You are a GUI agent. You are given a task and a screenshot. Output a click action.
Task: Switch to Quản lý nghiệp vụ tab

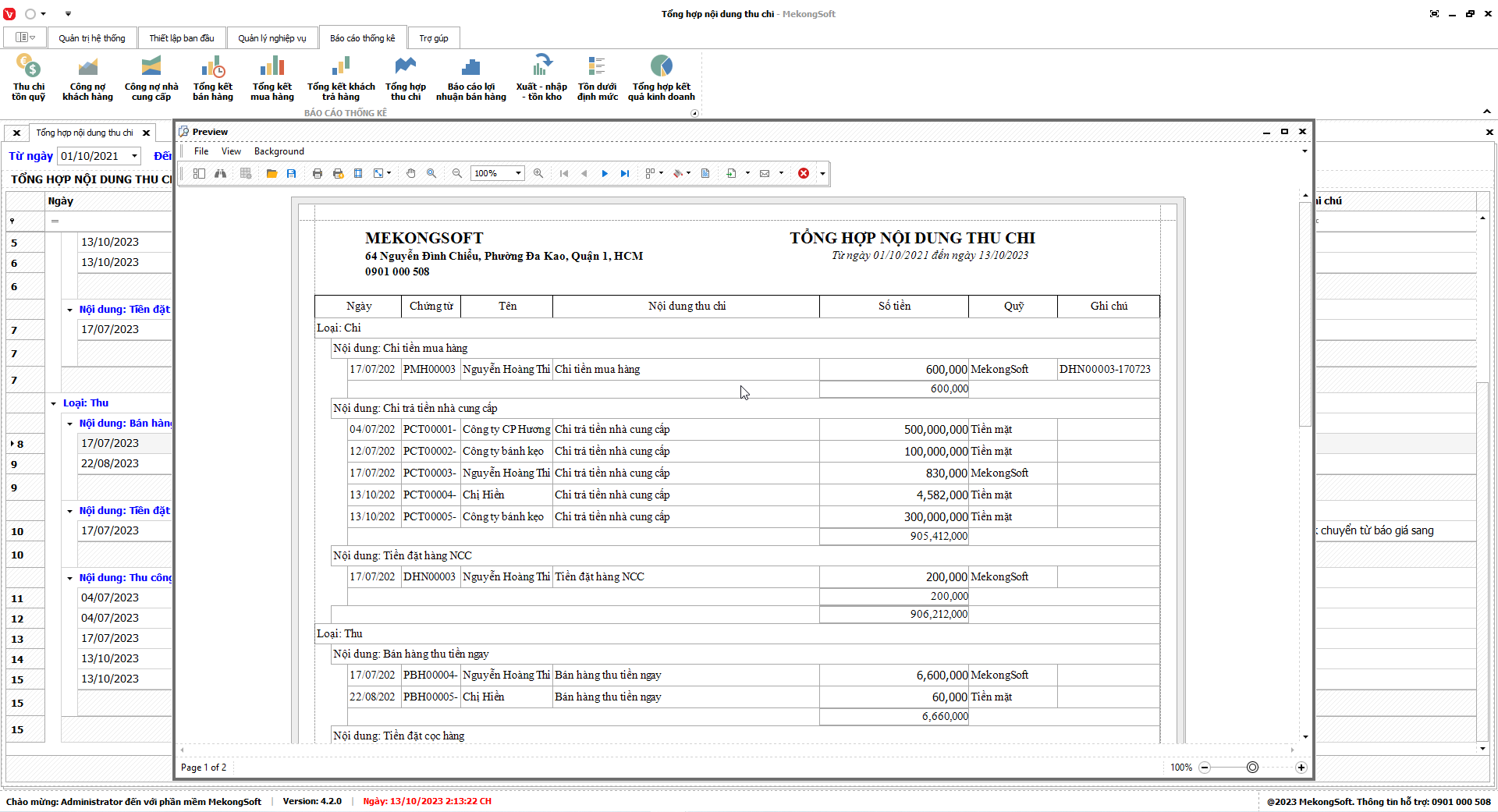272,38
